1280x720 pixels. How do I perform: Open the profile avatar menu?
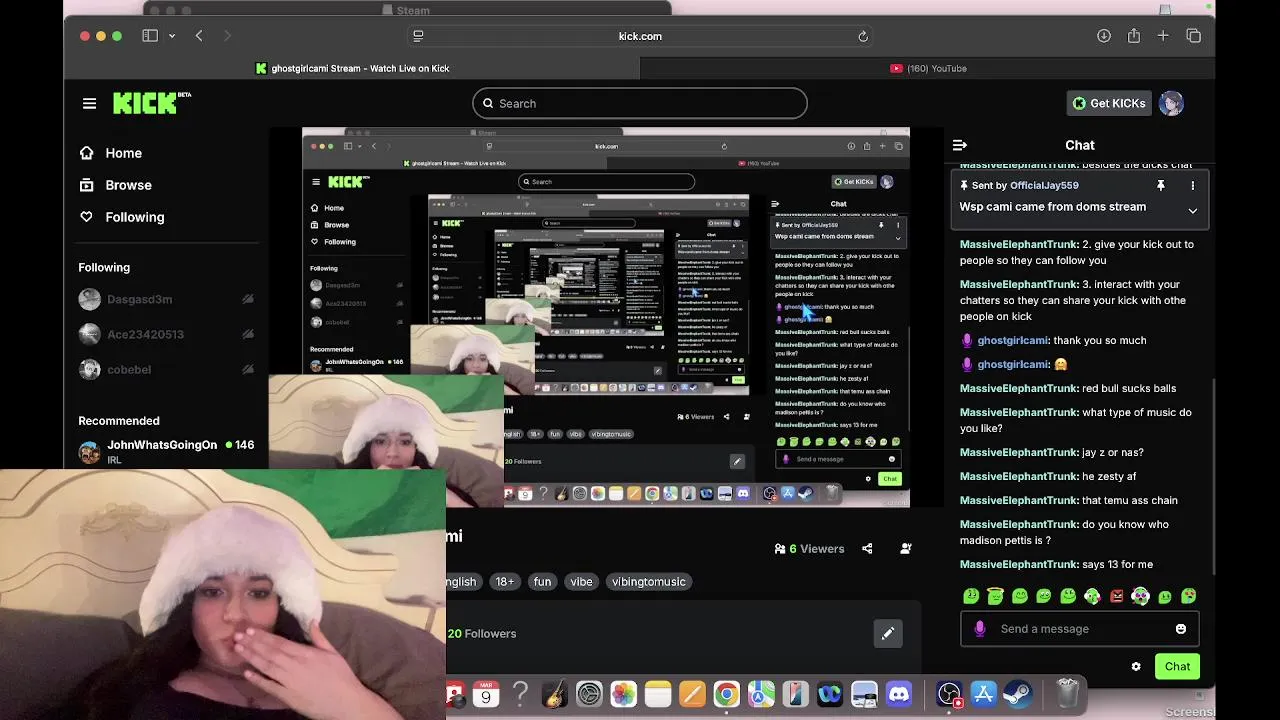[1171, 103]
